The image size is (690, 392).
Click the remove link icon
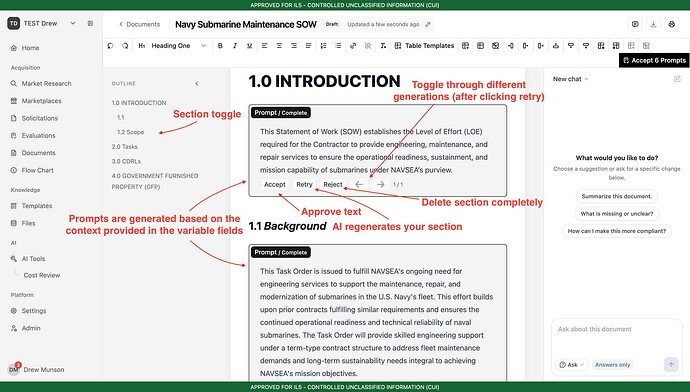[x=368, y=46]
